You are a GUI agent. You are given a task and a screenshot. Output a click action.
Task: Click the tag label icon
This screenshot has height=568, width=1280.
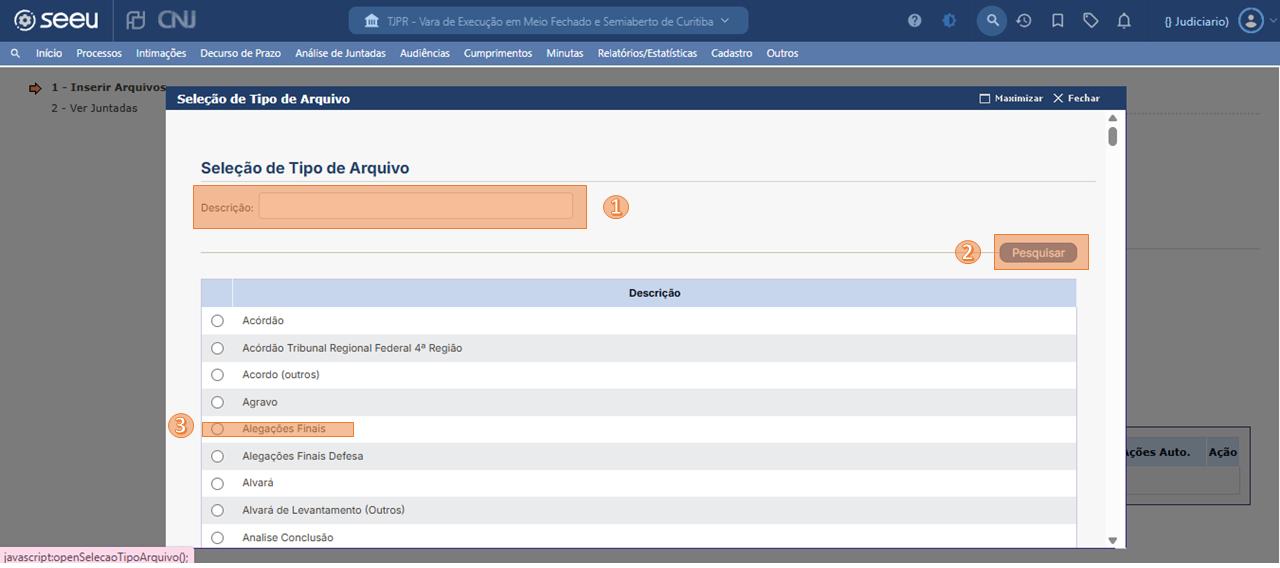pyautogui.click(x=1091, y=21)
